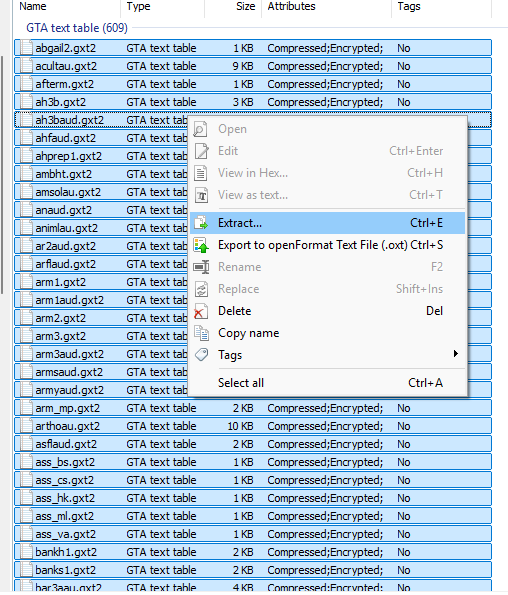This screenshot has width=508, height=595.
Task: Collapse the GTA text table (609) group
Action: point(77,28)
